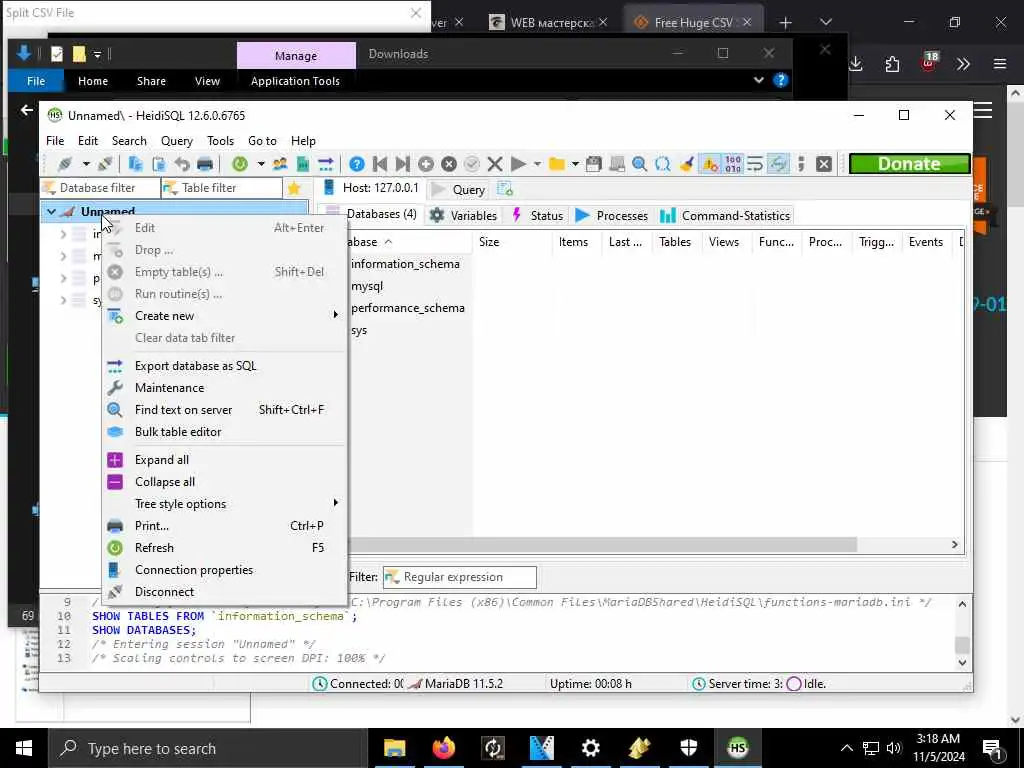Click the blue Help question mark icon
The width and height of the screenshot is (1024, 768).
[357, 164]
